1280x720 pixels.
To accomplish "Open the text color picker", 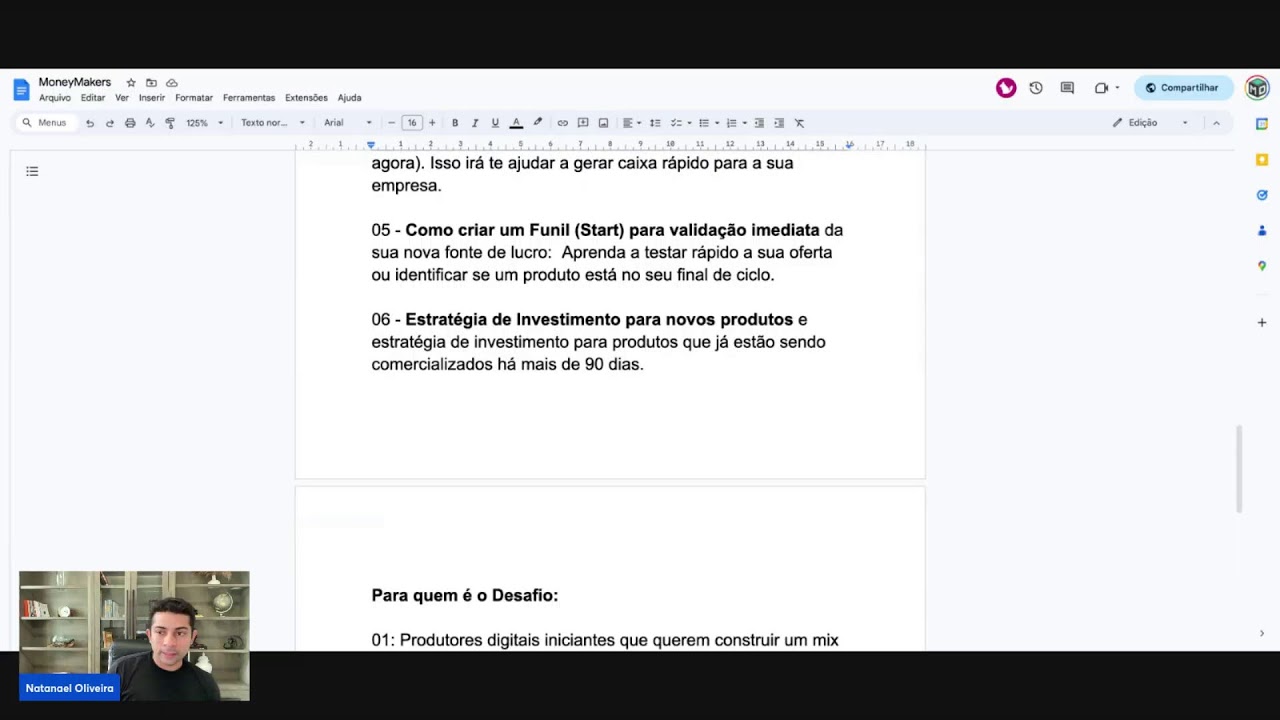I will tap(516, 123).
